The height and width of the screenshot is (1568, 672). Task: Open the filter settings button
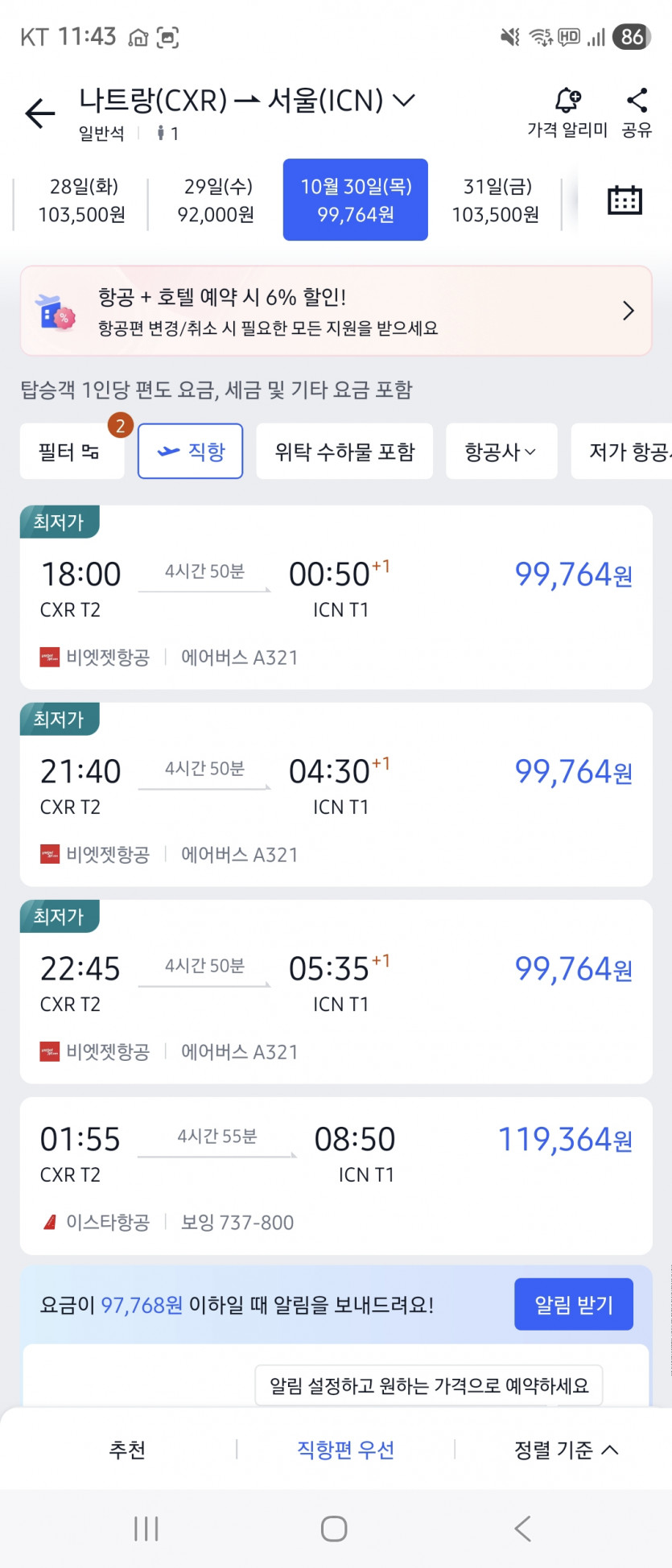click(71, 452)
